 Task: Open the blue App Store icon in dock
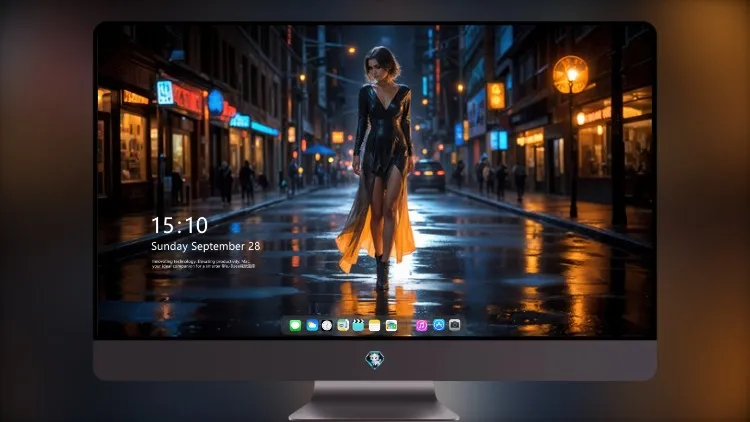click(x=439, y=325)
